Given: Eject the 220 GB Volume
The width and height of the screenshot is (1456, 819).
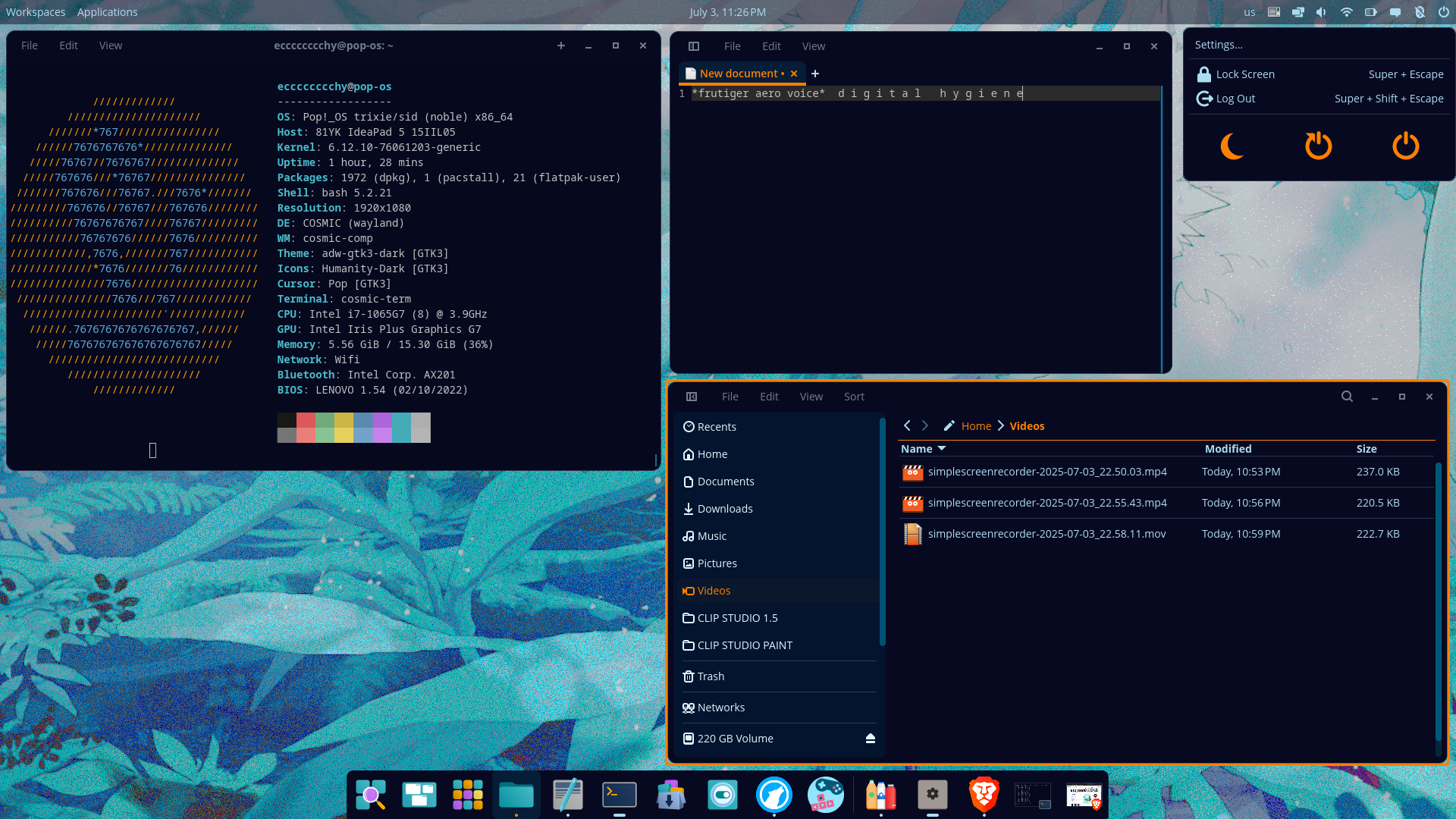Looking at the screenshot, I should [870, 739].
